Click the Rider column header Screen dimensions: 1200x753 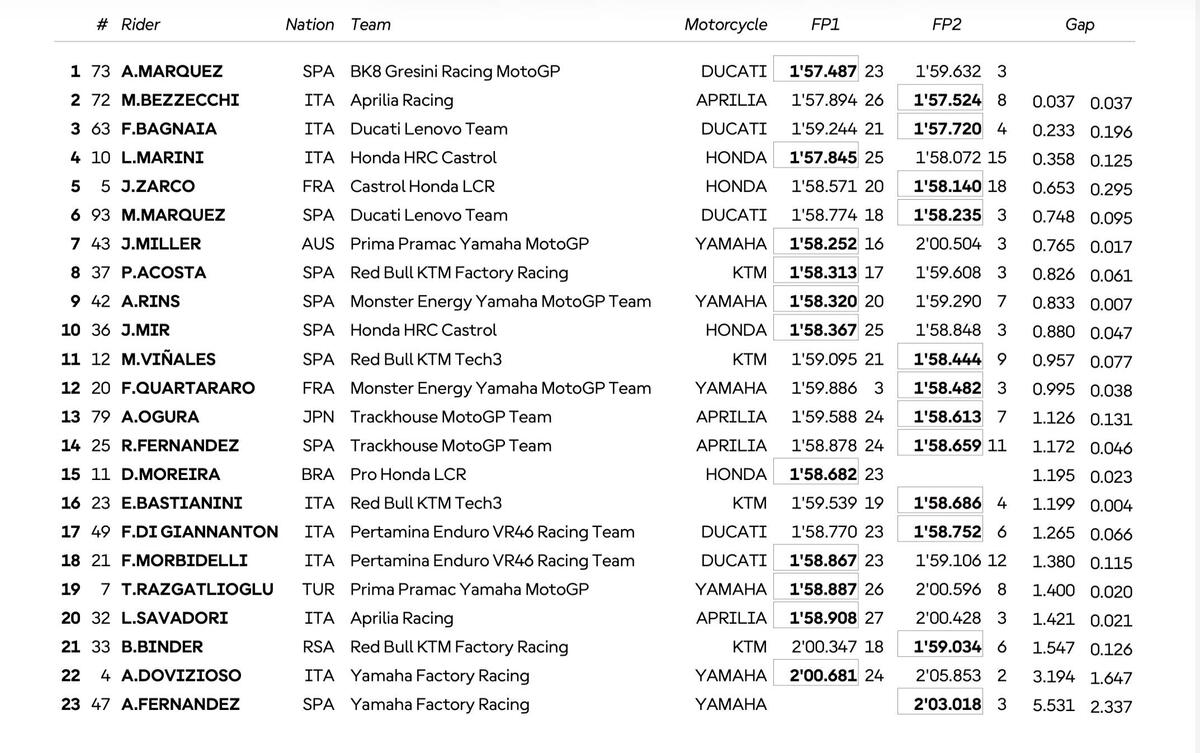[140, 24]
